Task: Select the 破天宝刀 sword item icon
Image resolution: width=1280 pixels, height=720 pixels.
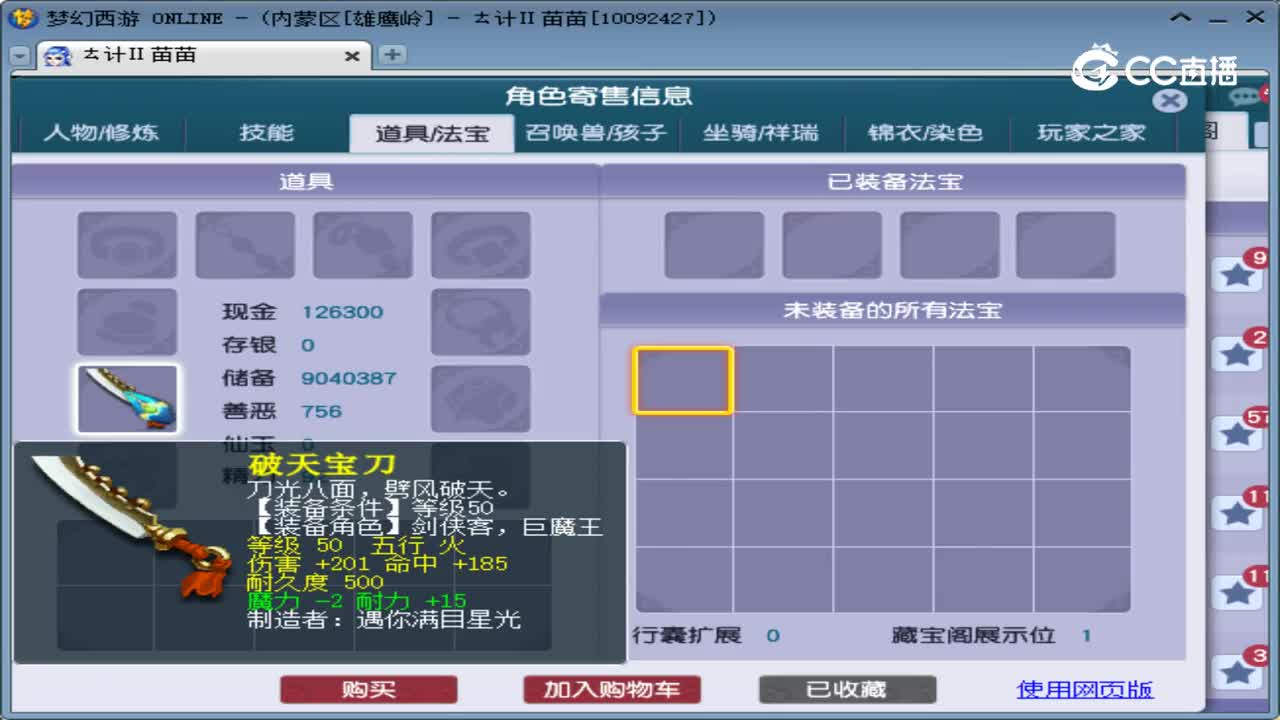Action: point(127,397)
